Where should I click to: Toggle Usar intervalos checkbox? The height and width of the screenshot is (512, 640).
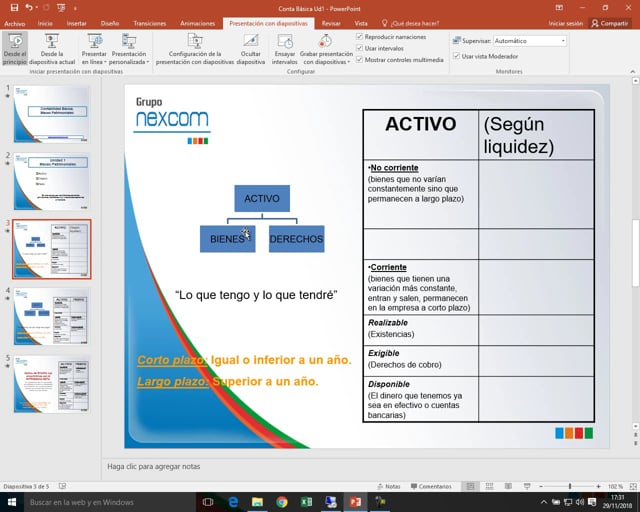(x=359, y=48)
